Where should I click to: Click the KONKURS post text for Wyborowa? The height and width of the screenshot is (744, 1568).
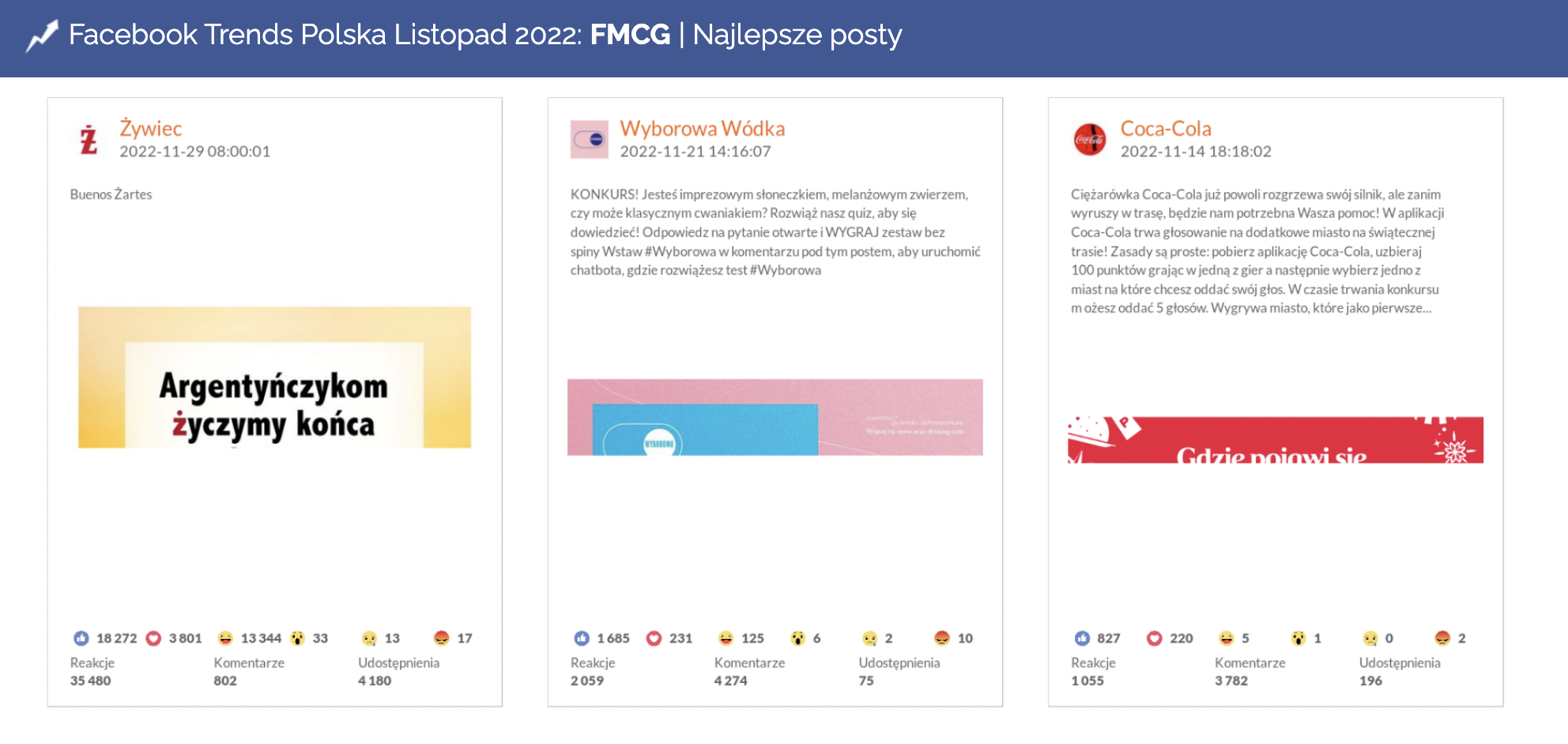point(775,232)
